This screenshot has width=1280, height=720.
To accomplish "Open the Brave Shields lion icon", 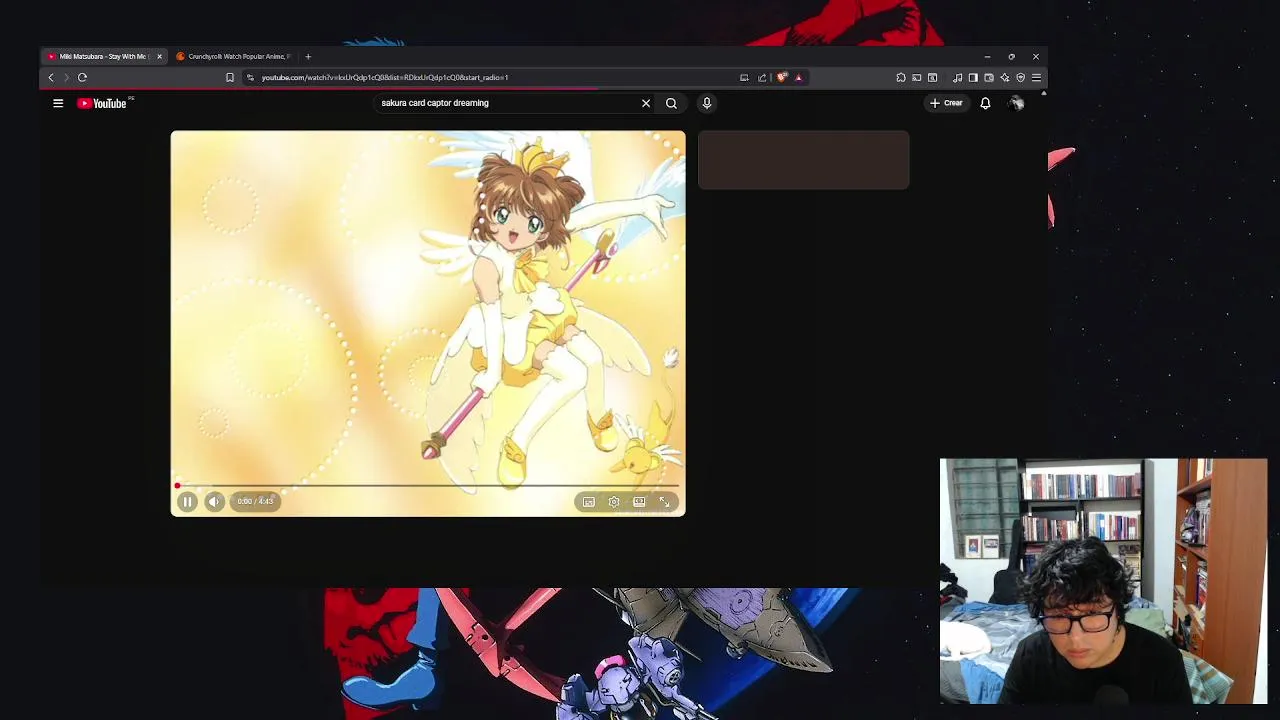I will 782,77.
